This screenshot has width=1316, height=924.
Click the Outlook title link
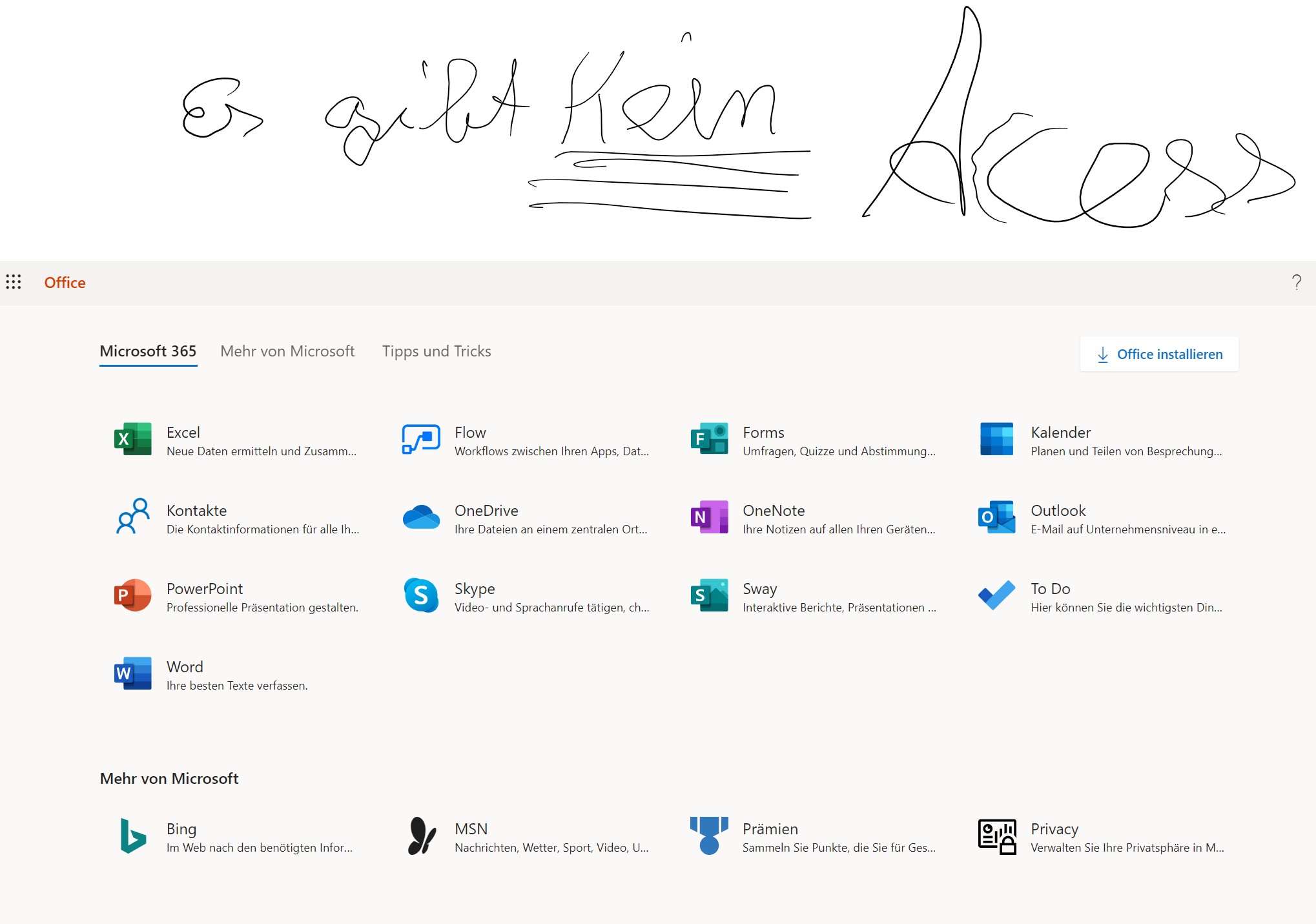click(x=1058, y=511)
